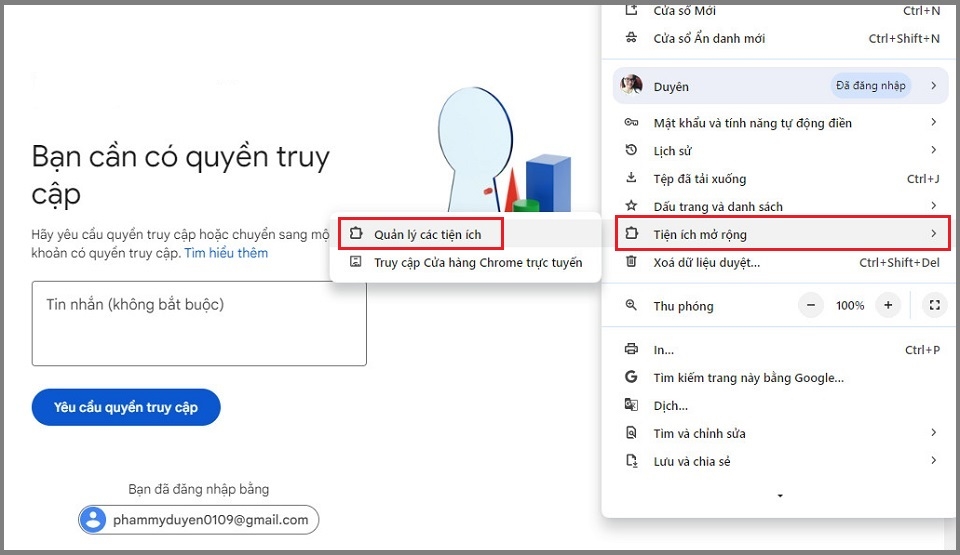Click the Ctrl+J shortcut text
960x555 pixels.
pyautogui.click(x=923, y=179)
